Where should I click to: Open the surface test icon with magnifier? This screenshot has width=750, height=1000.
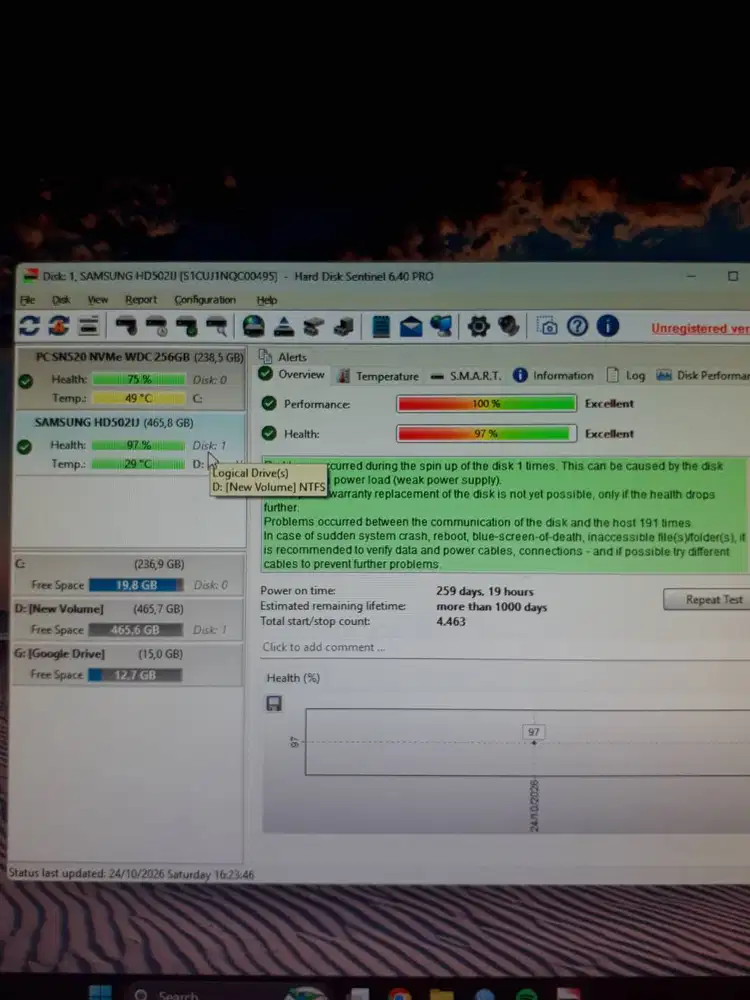coord(217,326)
